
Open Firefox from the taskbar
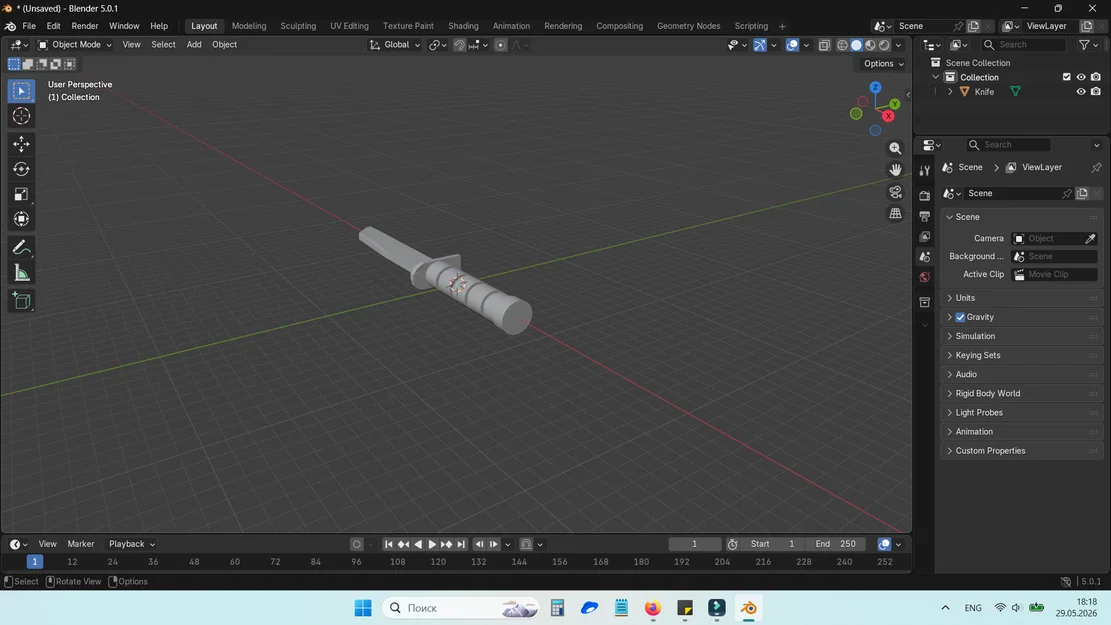pos(653,608)
